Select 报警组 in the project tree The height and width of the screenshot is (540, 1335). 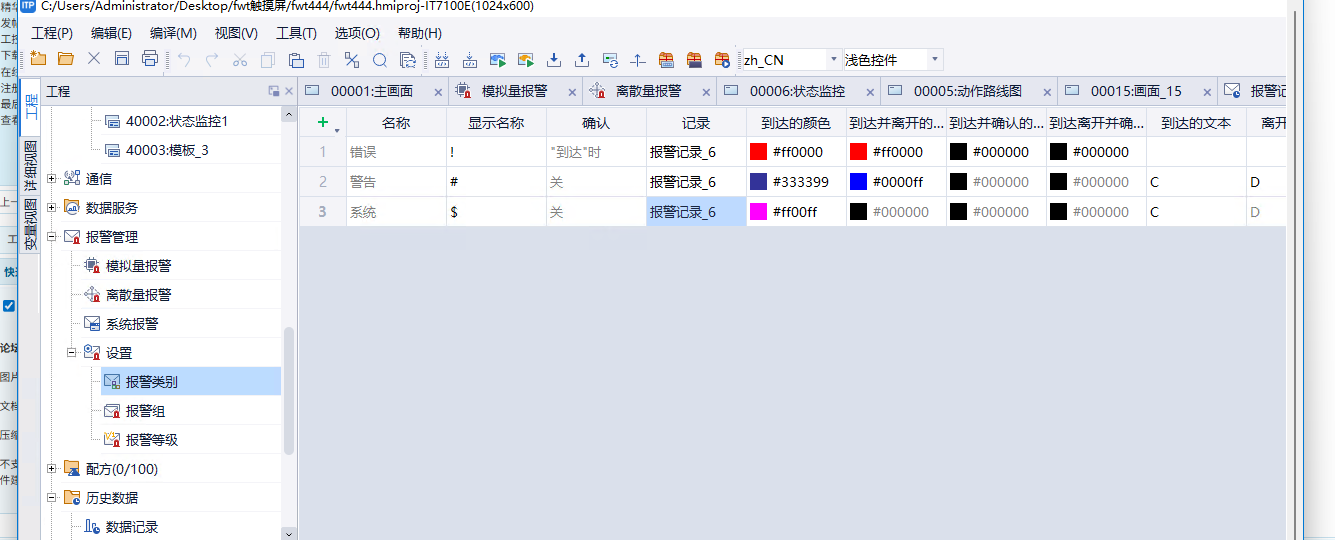point(145,411)
